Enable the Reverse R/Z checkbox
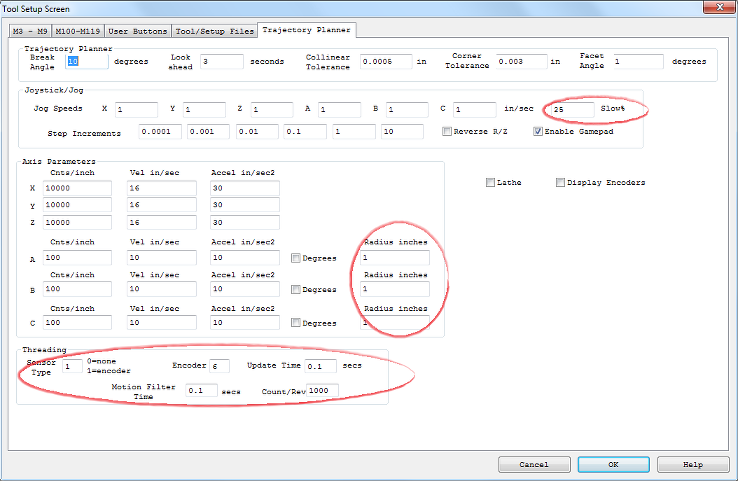The width and height of the screenshot is (738, 481). pos(448,132)
